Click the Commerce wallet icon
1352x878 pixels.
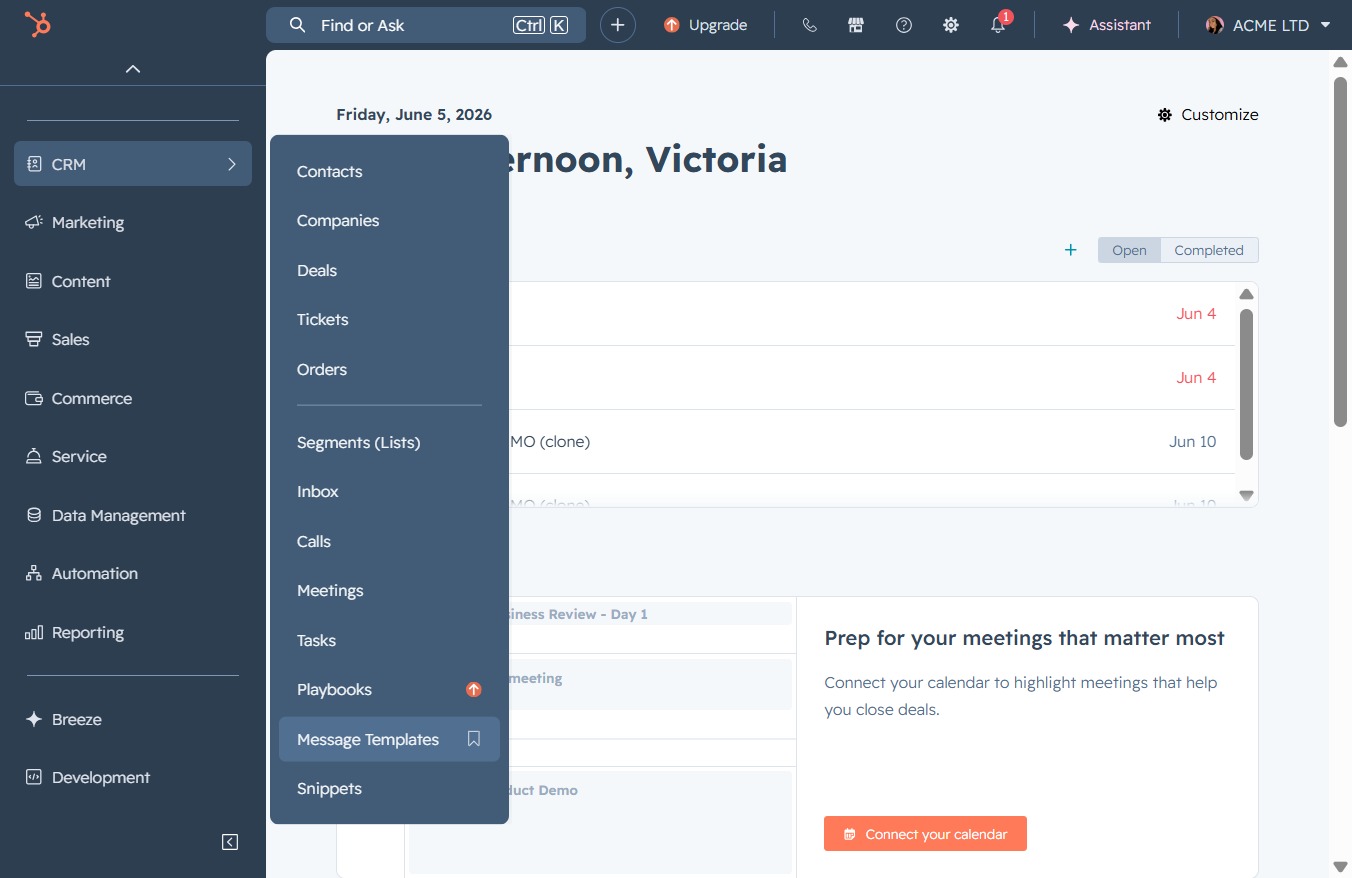point(34,398)
